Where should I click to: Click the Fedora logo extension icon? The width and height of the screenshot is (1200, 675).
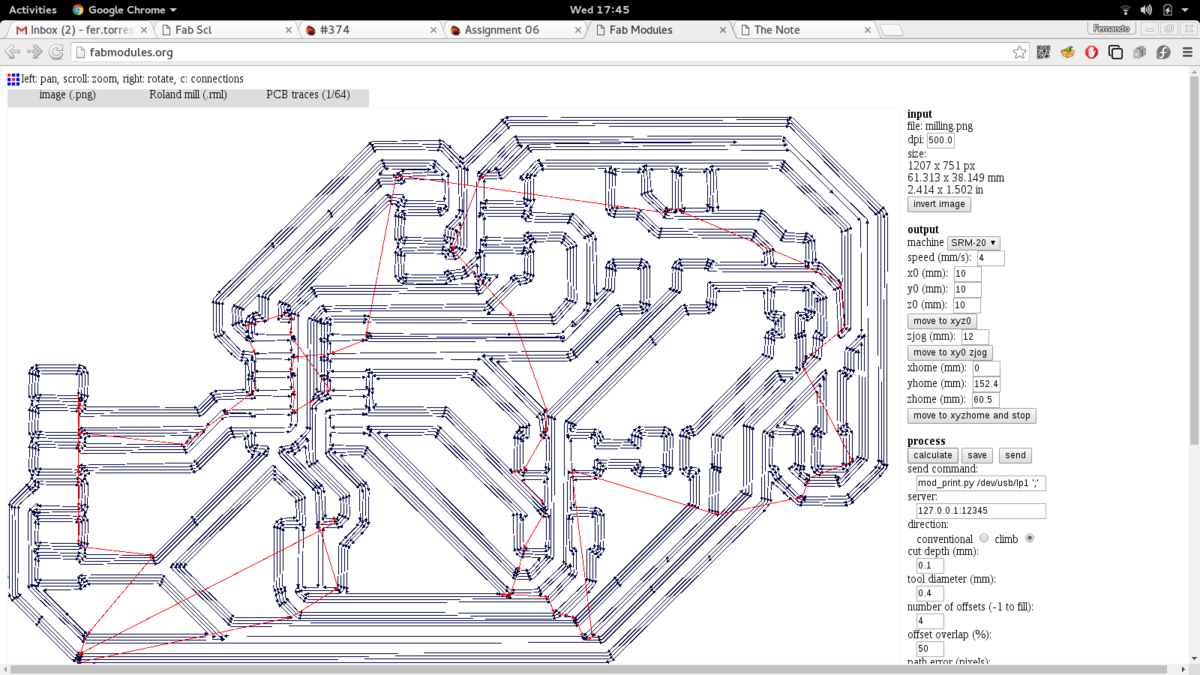pyautogui.click(x=1163, y=52)
